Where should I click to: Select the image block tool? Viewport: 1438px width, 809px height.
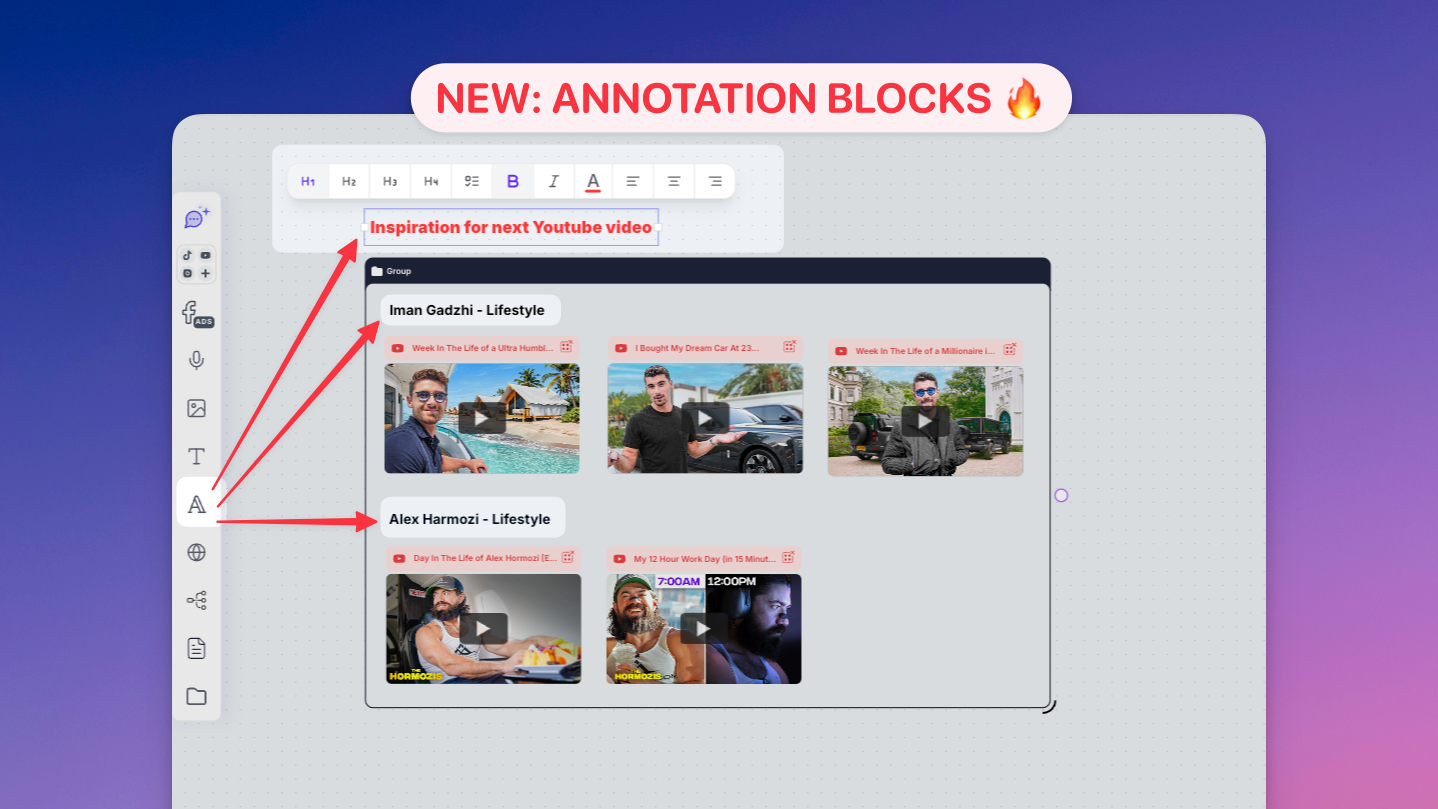196,408
